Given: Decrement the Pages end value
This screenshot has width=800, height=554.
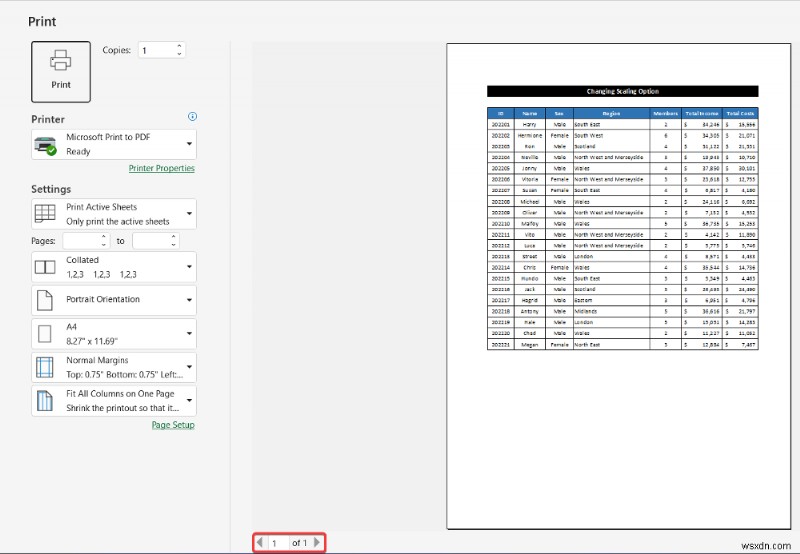Looking at the screenshot, I should [x=173, y=245].
